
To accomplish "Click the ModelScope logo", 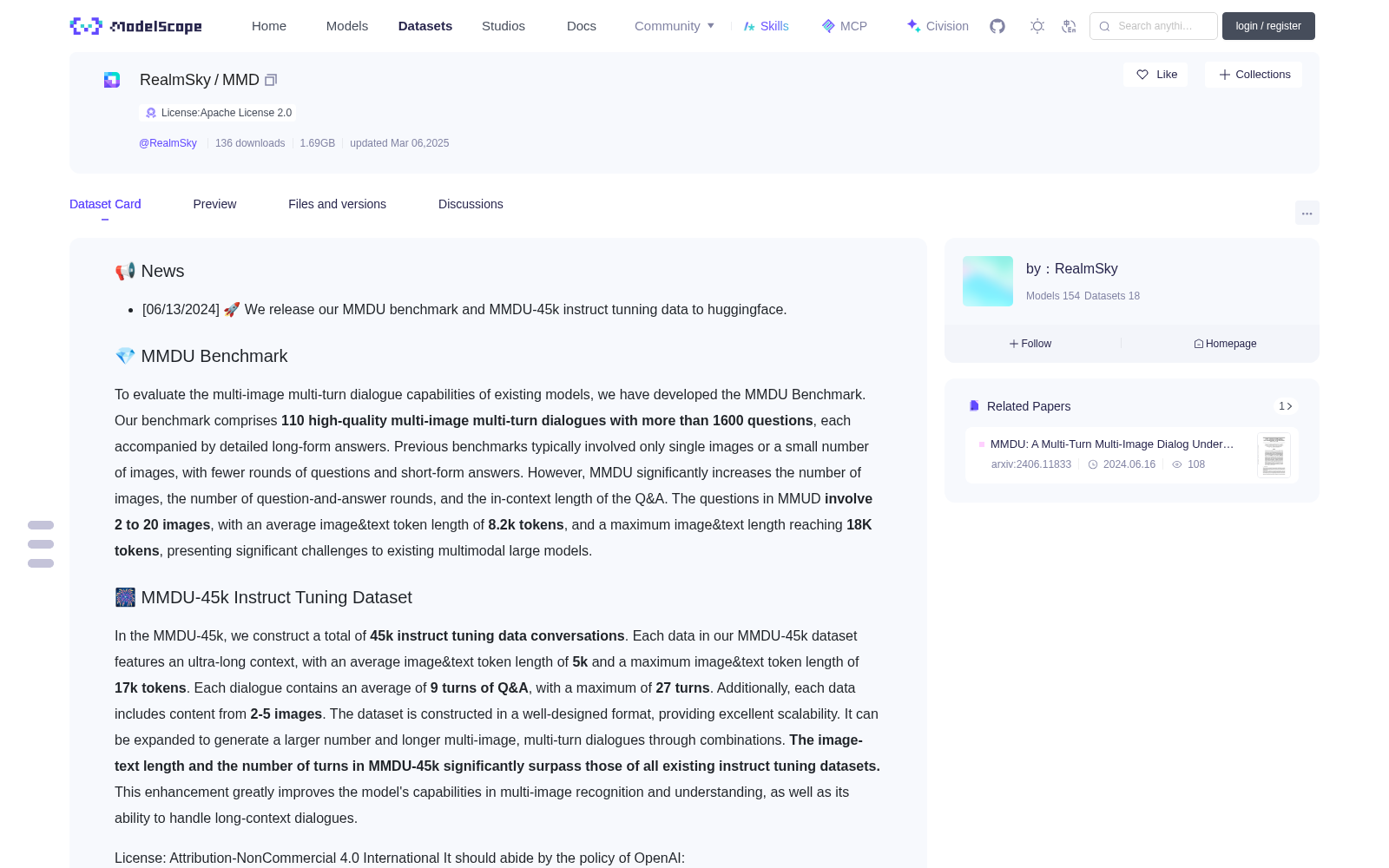I will pyautogui.click(x=136, y=26).
